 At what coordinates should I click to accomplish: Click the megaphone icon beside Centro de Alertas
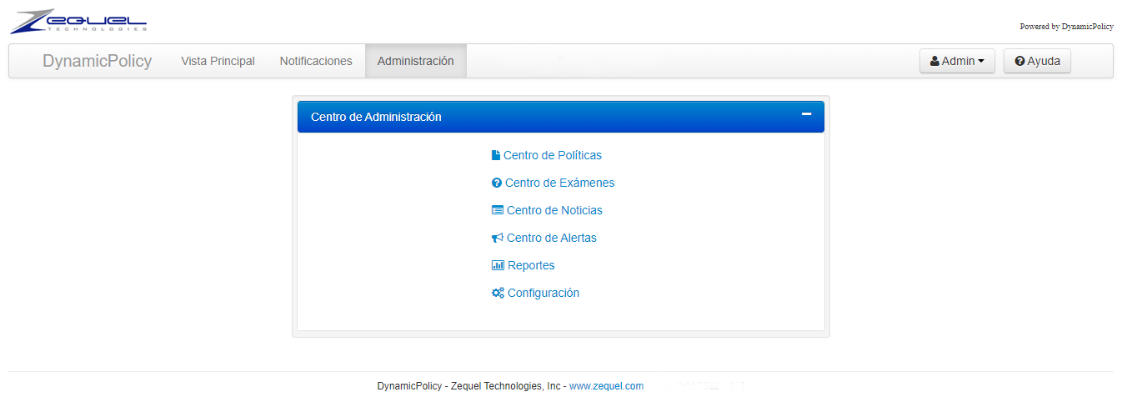pyautogui.click(x=497, y=238)
